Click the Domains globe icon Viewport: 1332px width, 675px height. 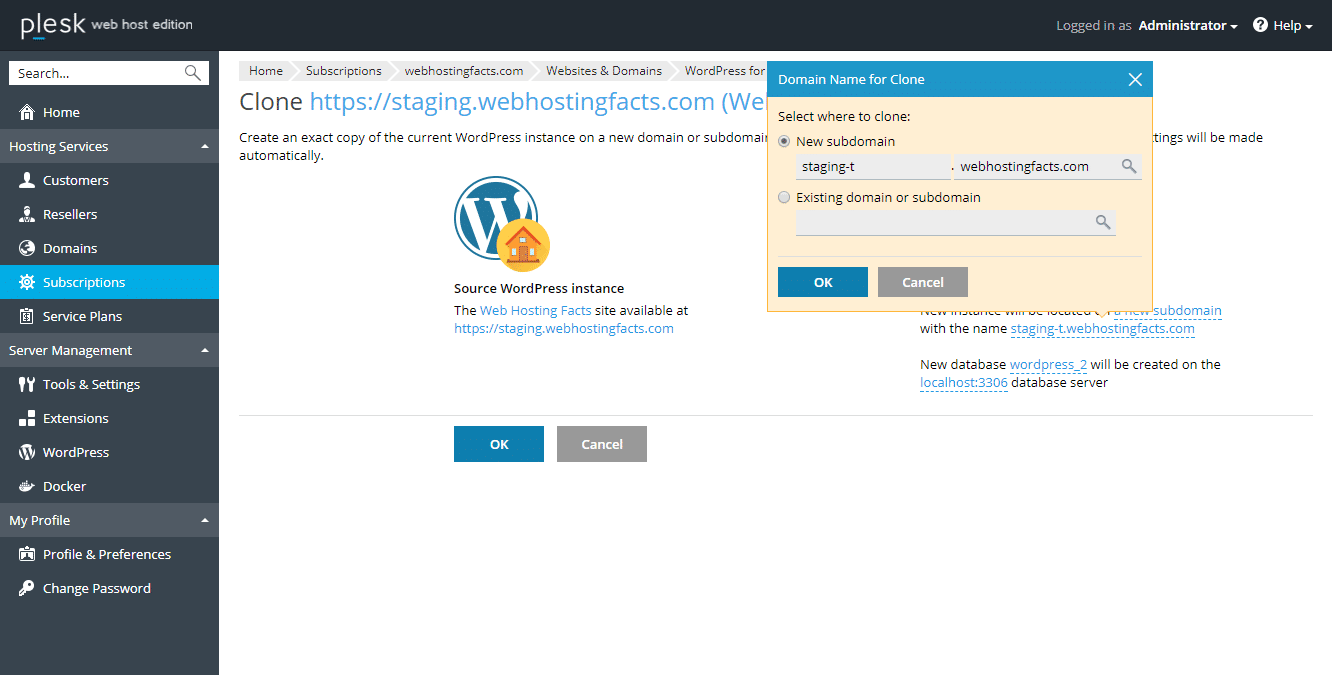click(27, 248)
